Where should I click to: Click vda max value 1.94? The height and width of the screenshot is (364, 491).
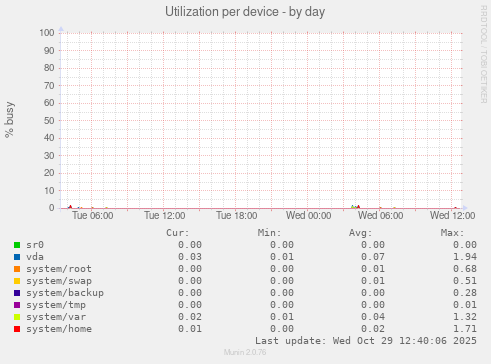pos(465,257)
